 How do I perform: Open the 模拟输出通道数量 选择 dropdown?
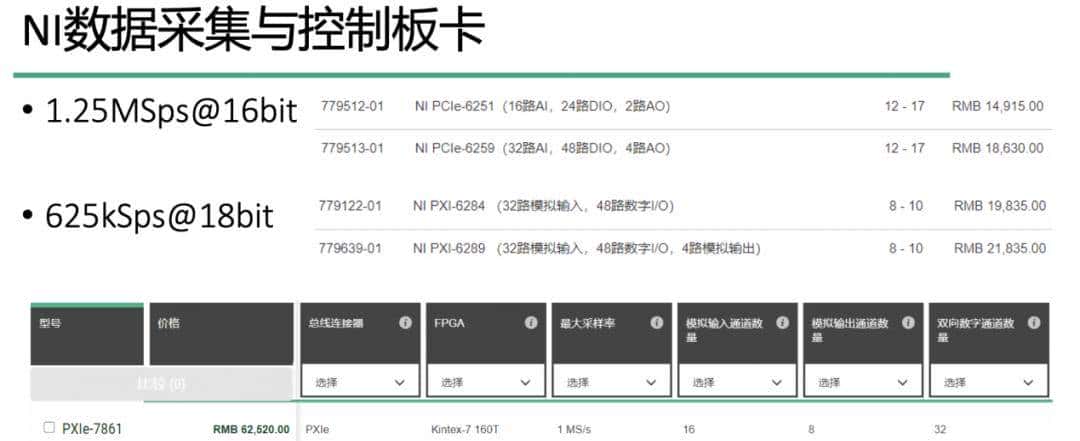coord(863,382)
